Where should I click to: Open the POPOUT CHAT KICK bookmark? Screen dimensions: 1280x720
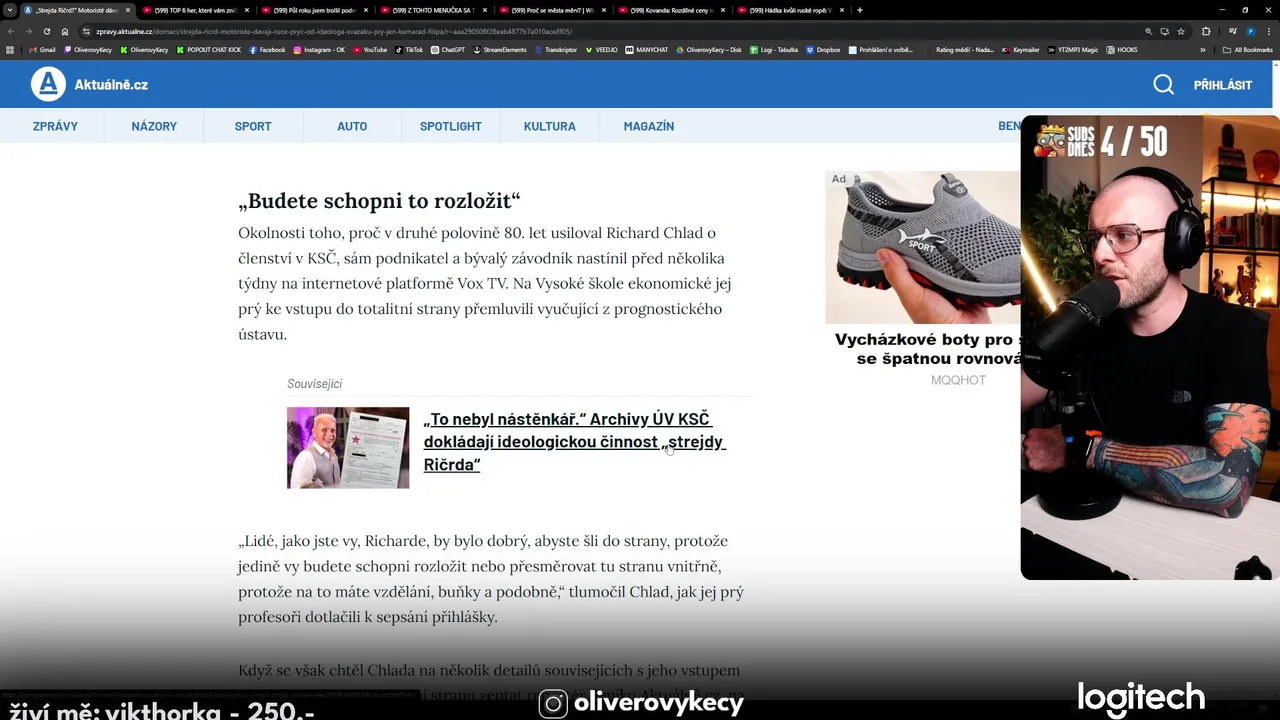tap(209, 49)
